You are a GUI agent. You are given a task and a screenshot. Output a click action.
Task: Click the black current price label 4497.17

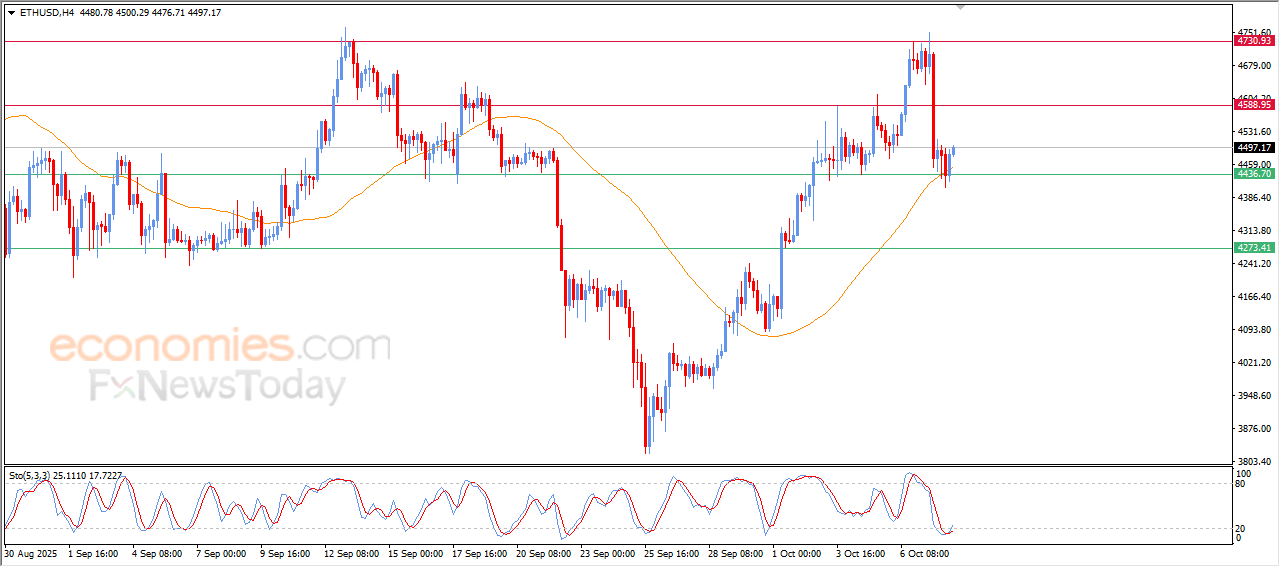point(1254,147)
